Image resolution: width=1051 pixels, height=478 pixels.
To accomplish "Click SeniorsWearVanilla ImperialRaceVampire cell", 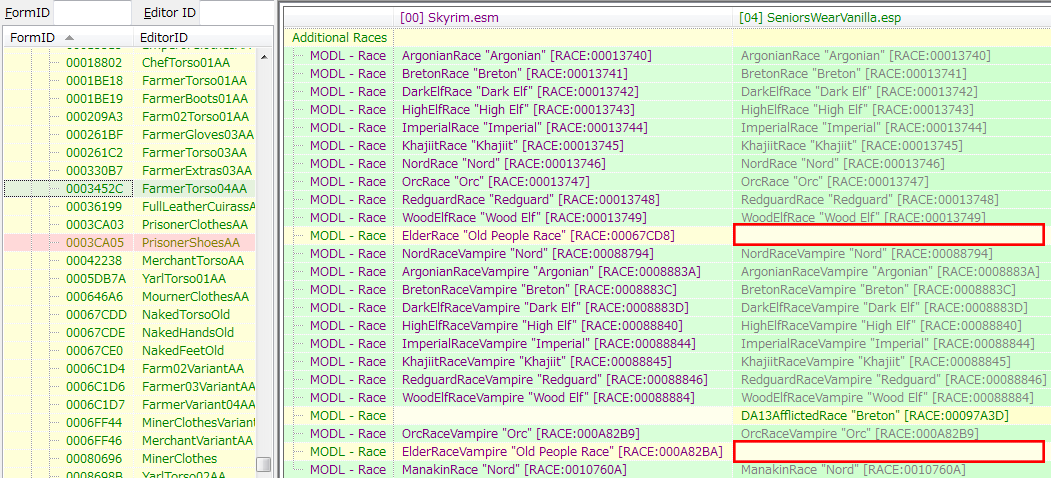I will pyautogui.click(x=888, y=345).
